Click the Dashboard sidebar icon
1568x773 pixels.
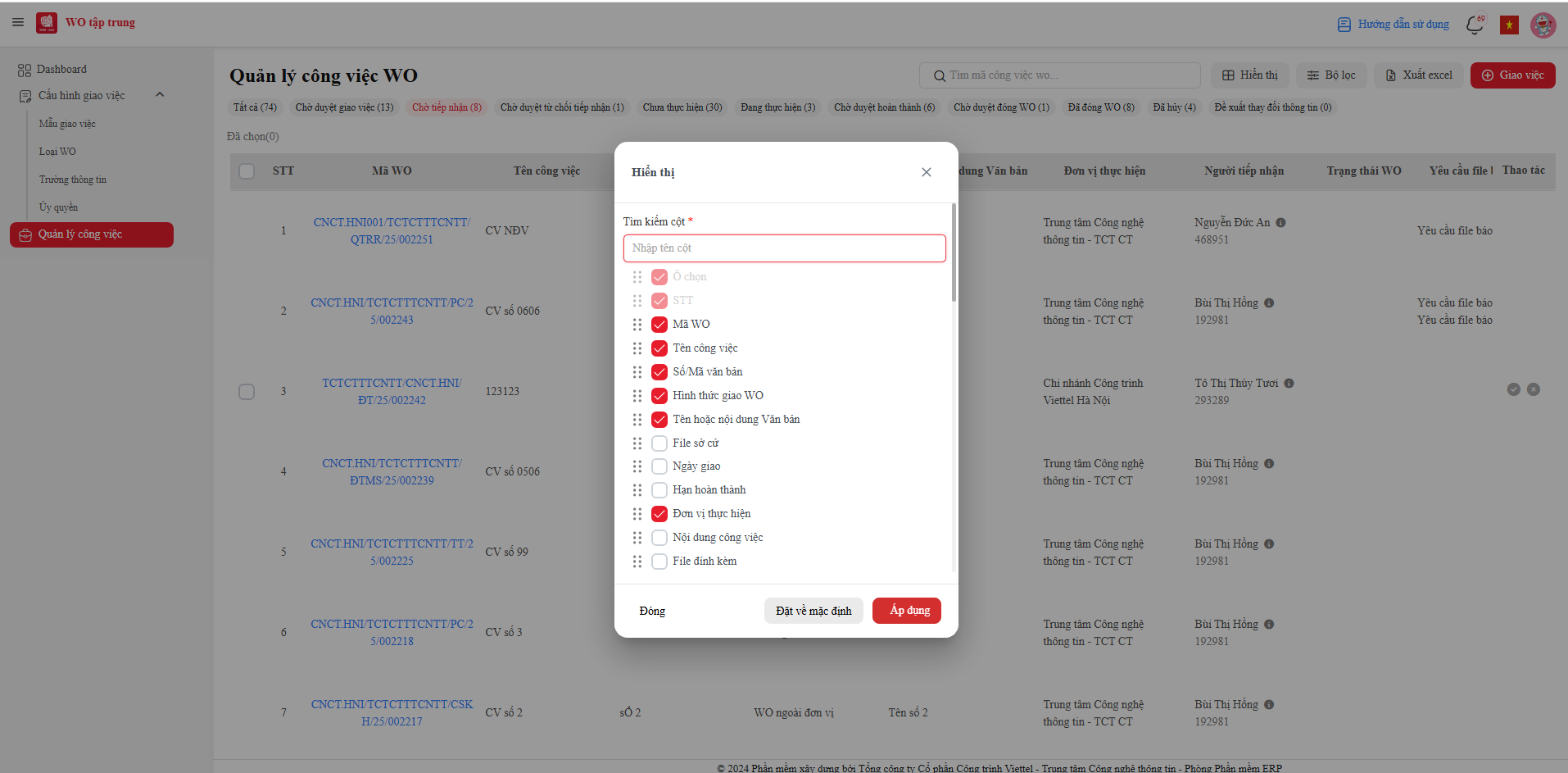point(25,70)
